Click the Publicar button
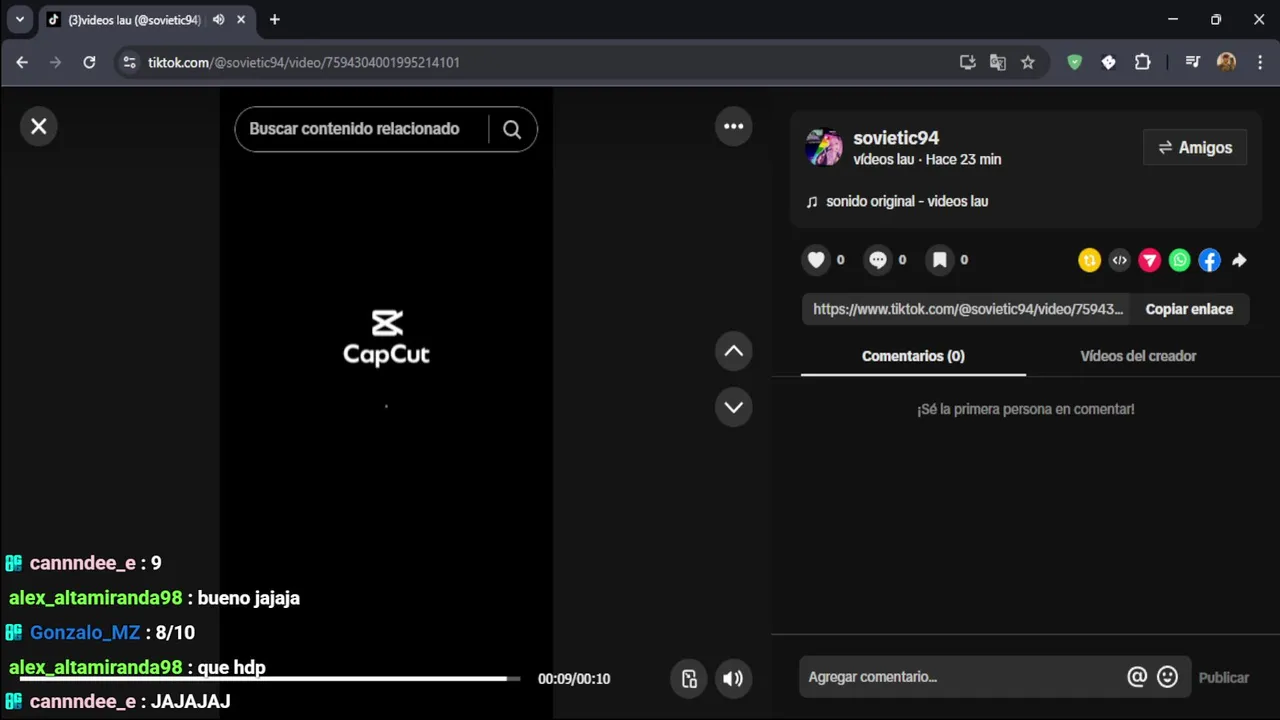This screenshot has width=1280, height=720. 1224,677
